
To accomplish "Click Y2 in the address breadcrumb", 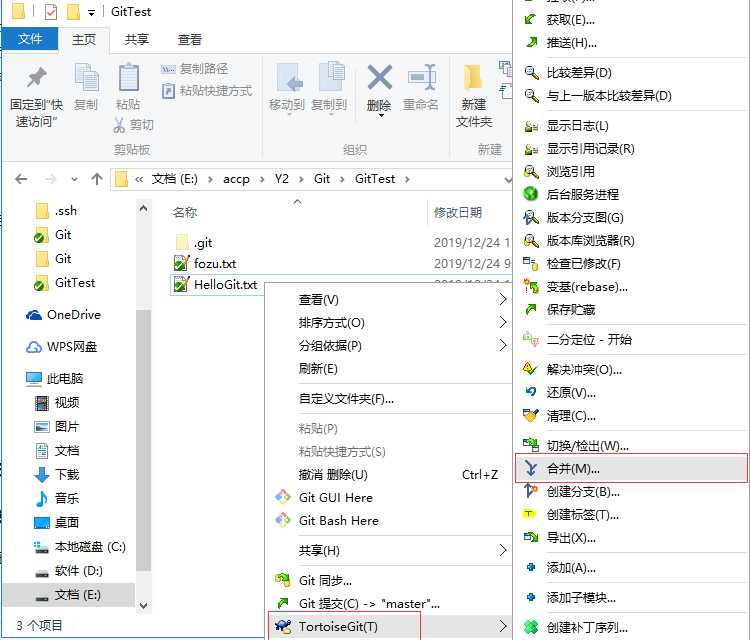I will (x=282, y=179).
